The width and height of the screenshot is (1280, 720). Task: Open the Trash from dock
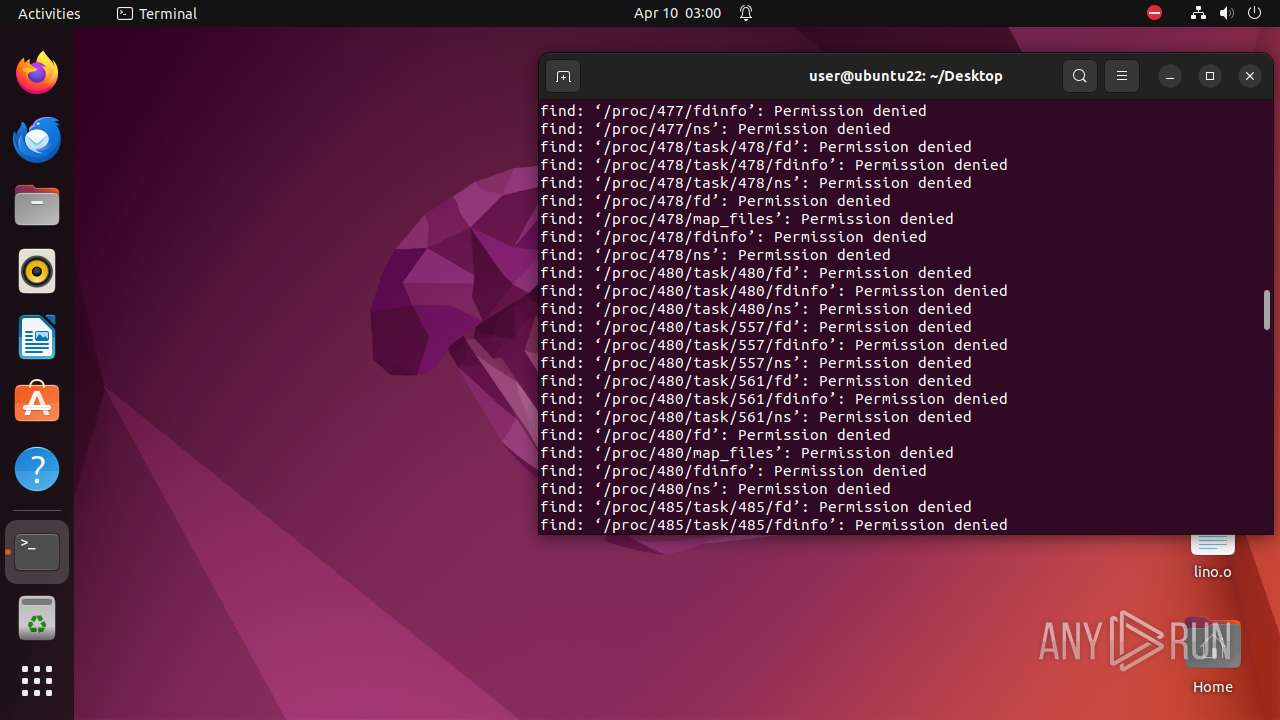[37, 618]
